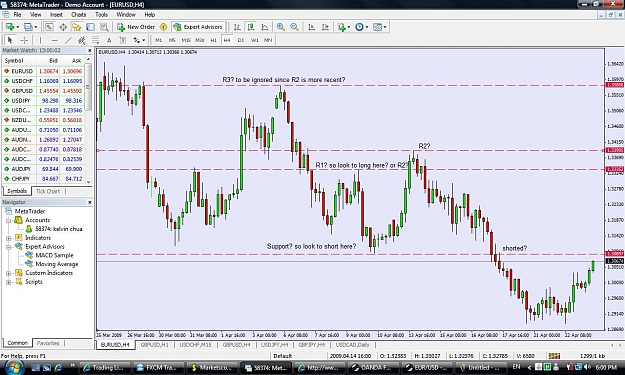Click the yellow MetaEditor diamond icon

(x=163, y=27)
